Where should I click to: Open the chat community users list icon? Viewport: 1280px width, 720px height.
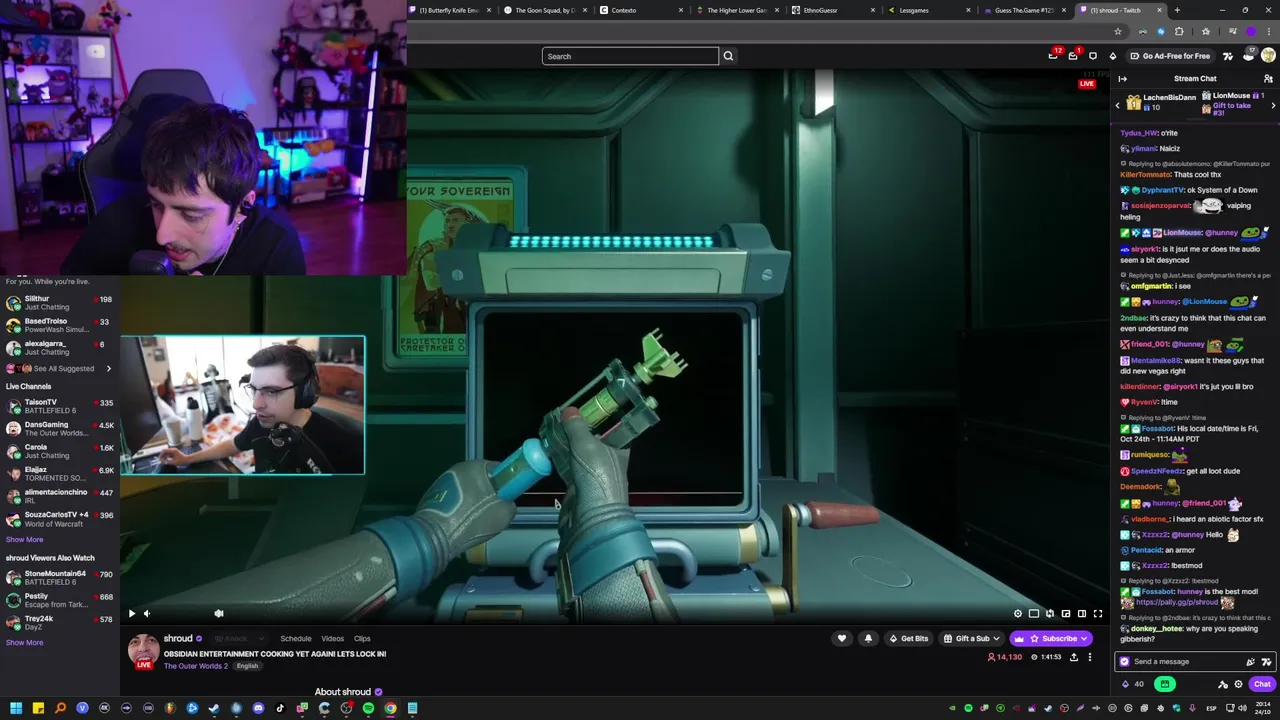[1268, 78]
